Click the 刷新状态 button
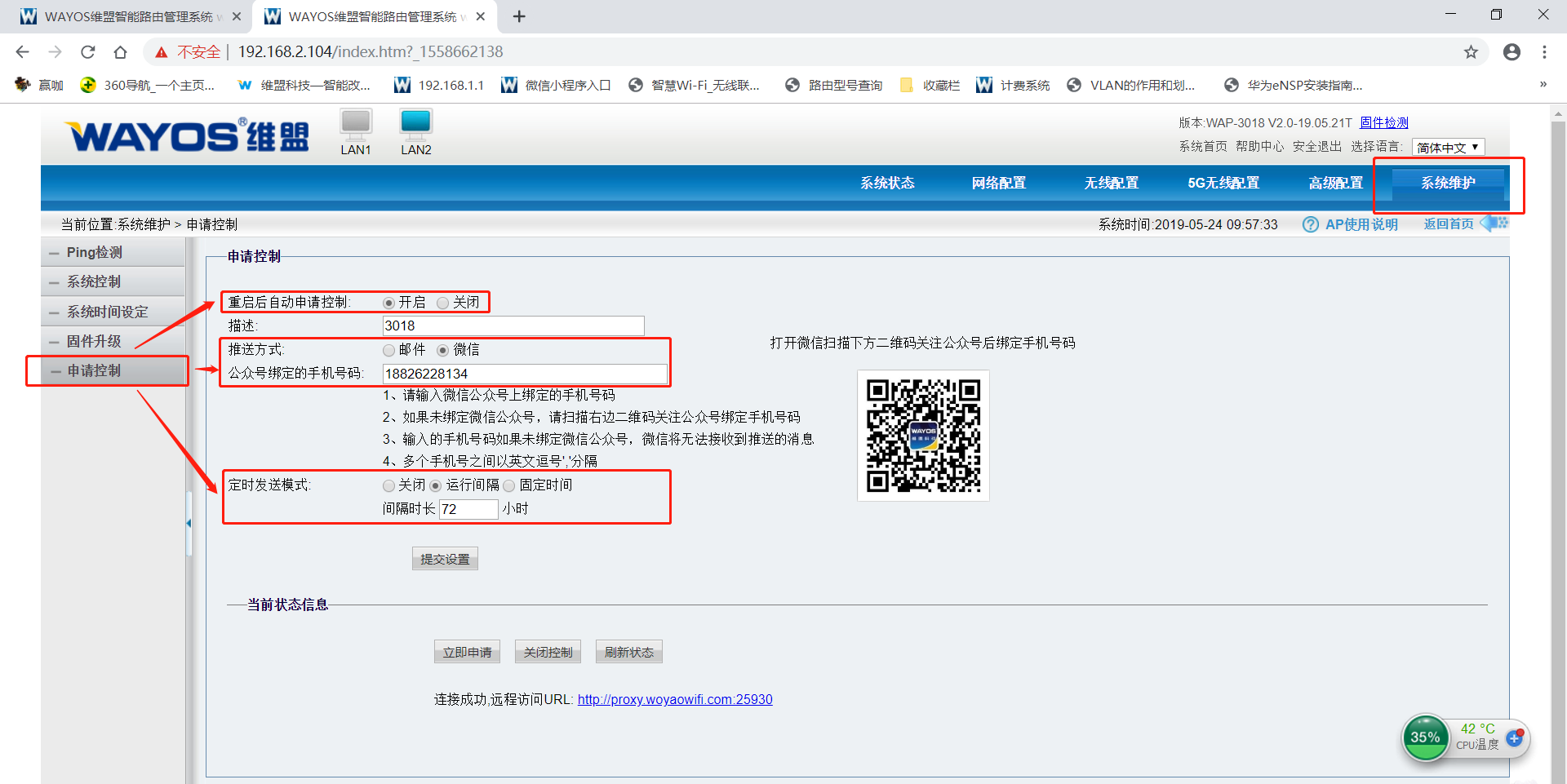Screen dimensions: 1567x784 click(628, 652)
